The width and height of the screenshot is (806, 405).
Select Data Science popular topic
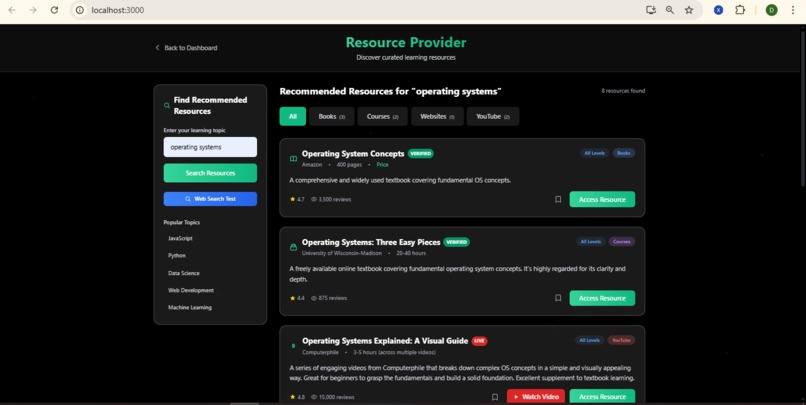[x=184, y=273]
